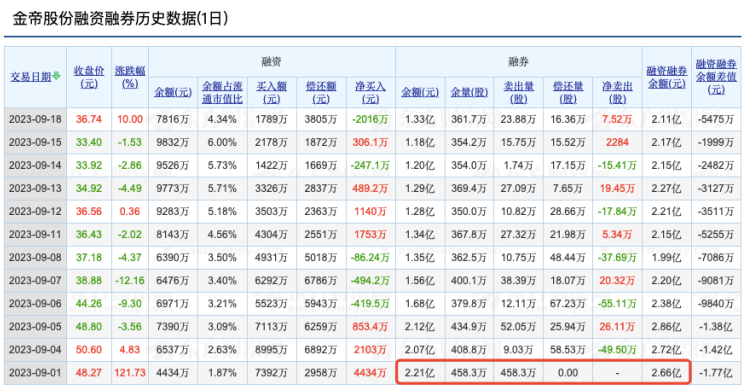This screenshot has height=391, width=747.
Task: Select the 2023-09-08 date cell
Action: point(35,257)
